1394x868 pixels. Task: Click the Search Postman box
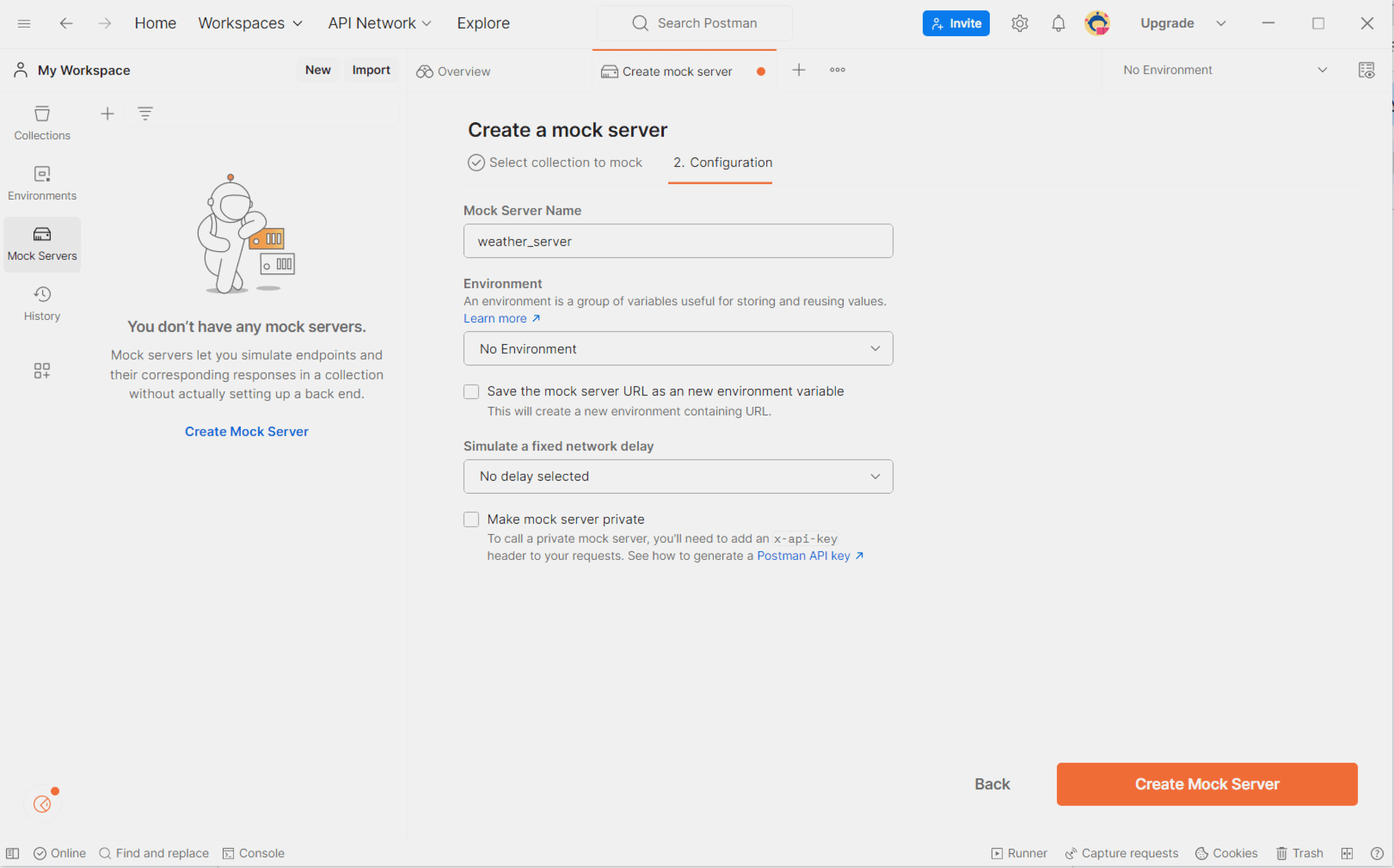click(695, 24)
